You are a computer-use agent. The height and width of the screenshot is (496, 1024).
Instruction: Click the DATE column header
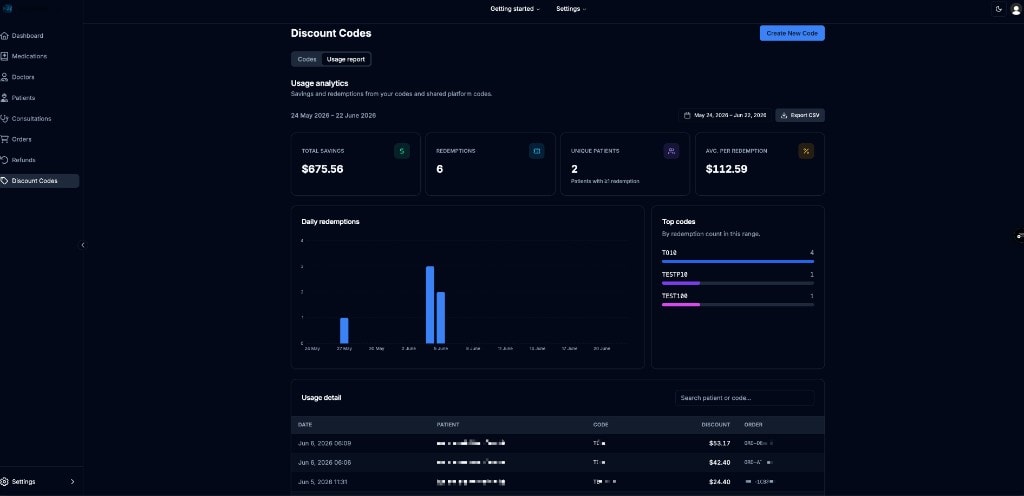[x=305, y=425]
